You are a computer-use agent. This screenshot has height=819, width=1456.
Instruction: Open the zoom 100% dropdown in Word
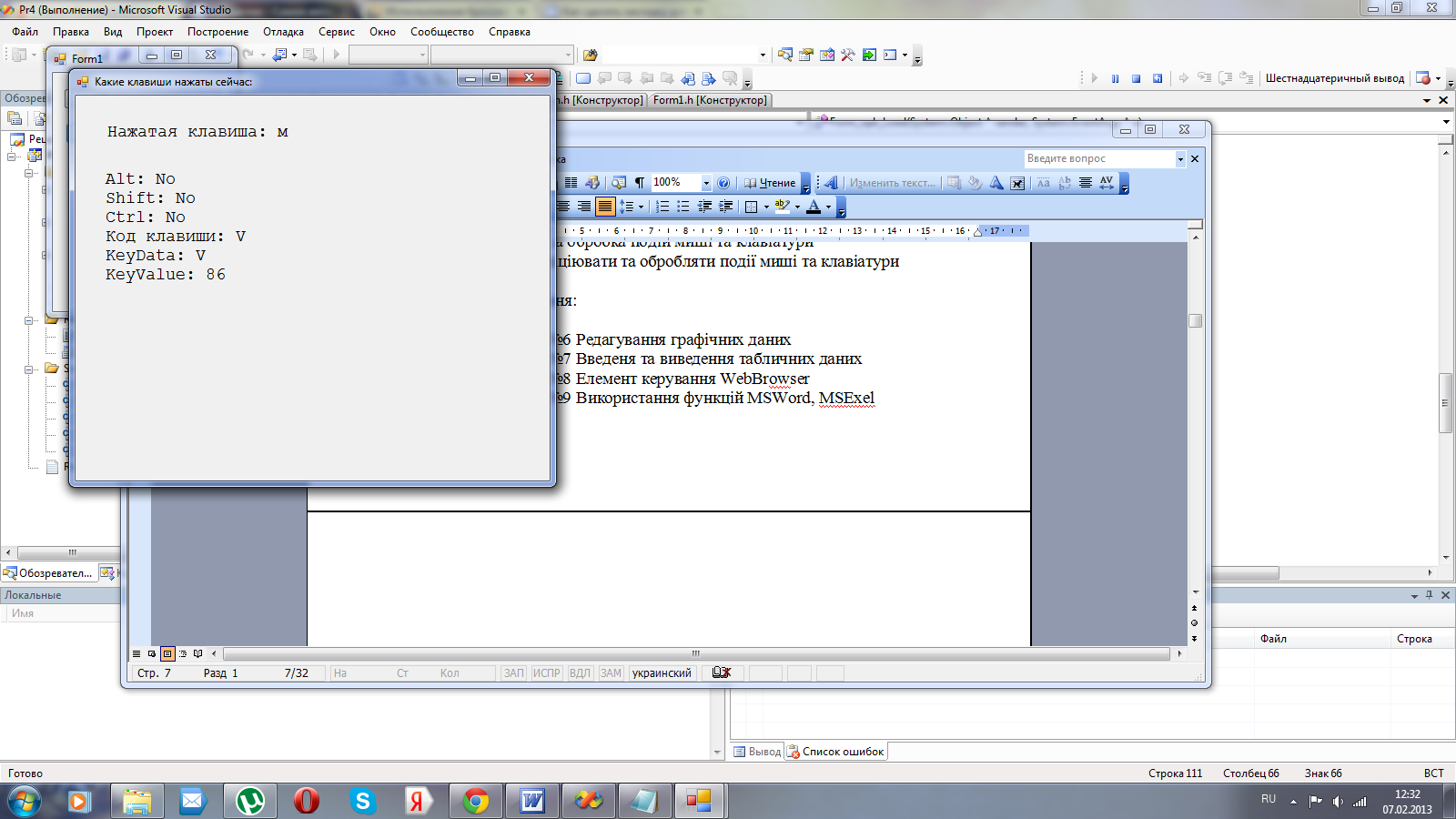706,183
